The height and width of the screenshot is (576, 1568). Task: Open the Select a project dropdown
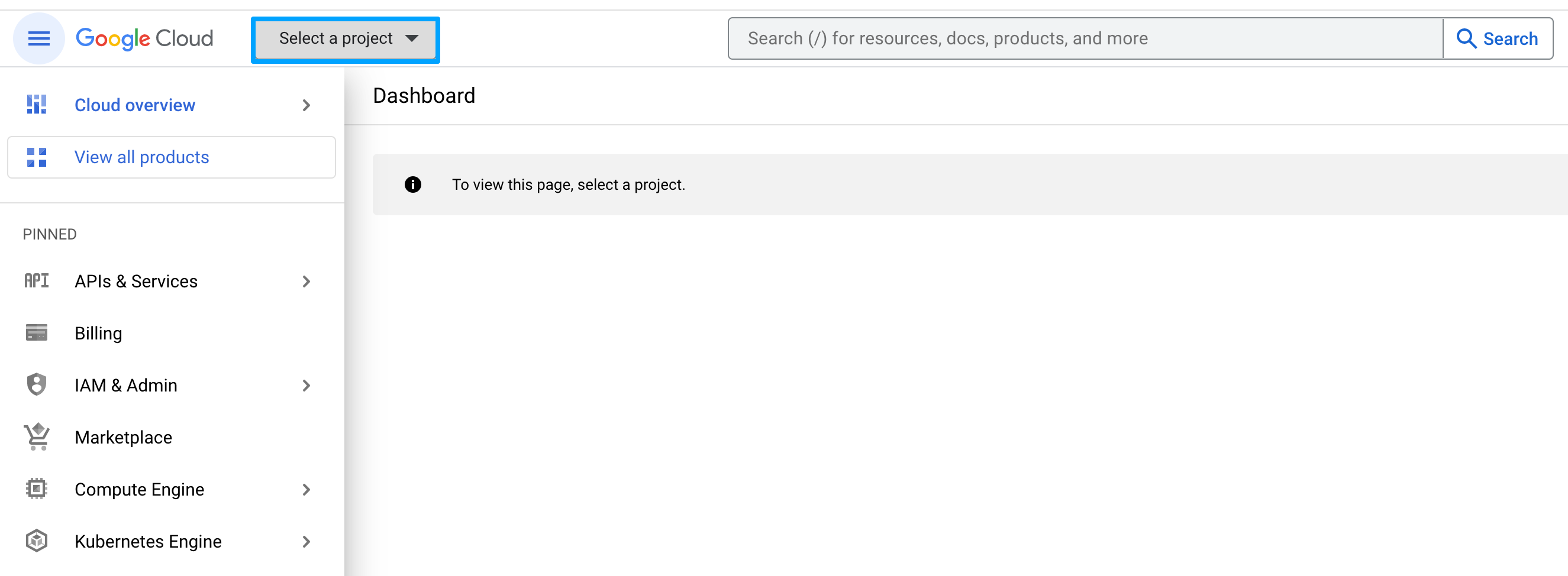(x=346, y=39)
